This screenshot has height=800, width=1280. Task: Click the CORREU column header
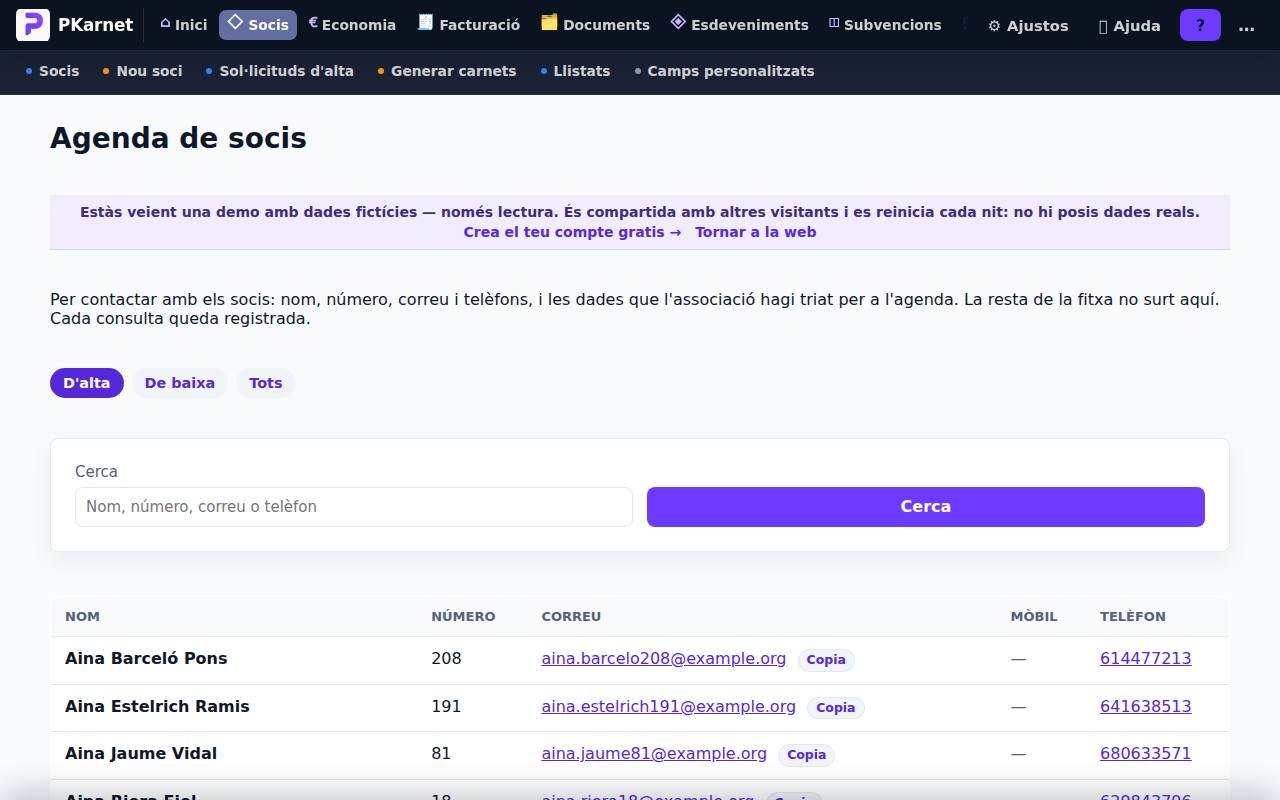[571, 616]
